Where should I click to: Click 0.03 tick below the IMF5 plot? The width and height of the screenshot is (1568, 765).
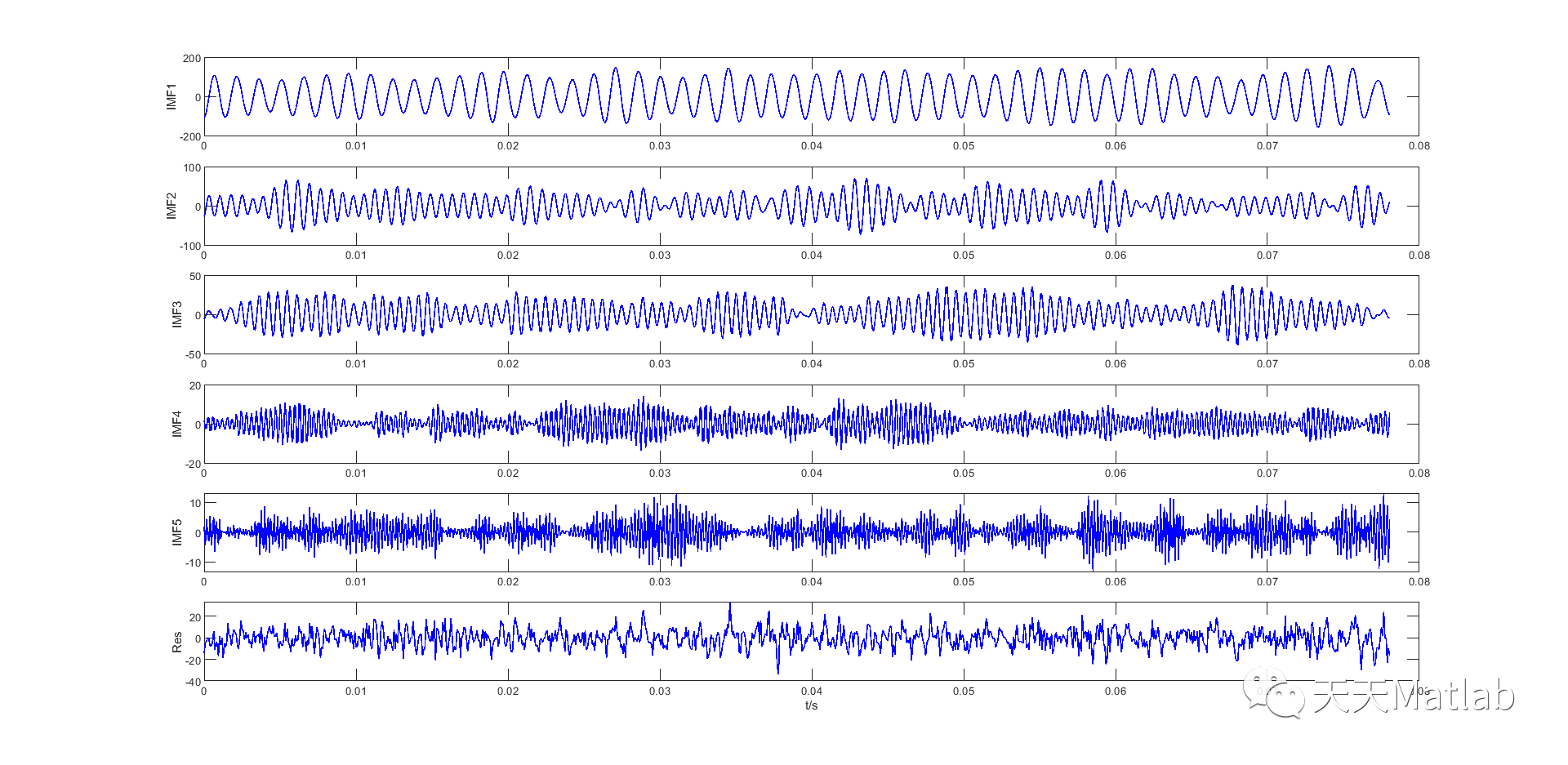(x=660, y=582)
